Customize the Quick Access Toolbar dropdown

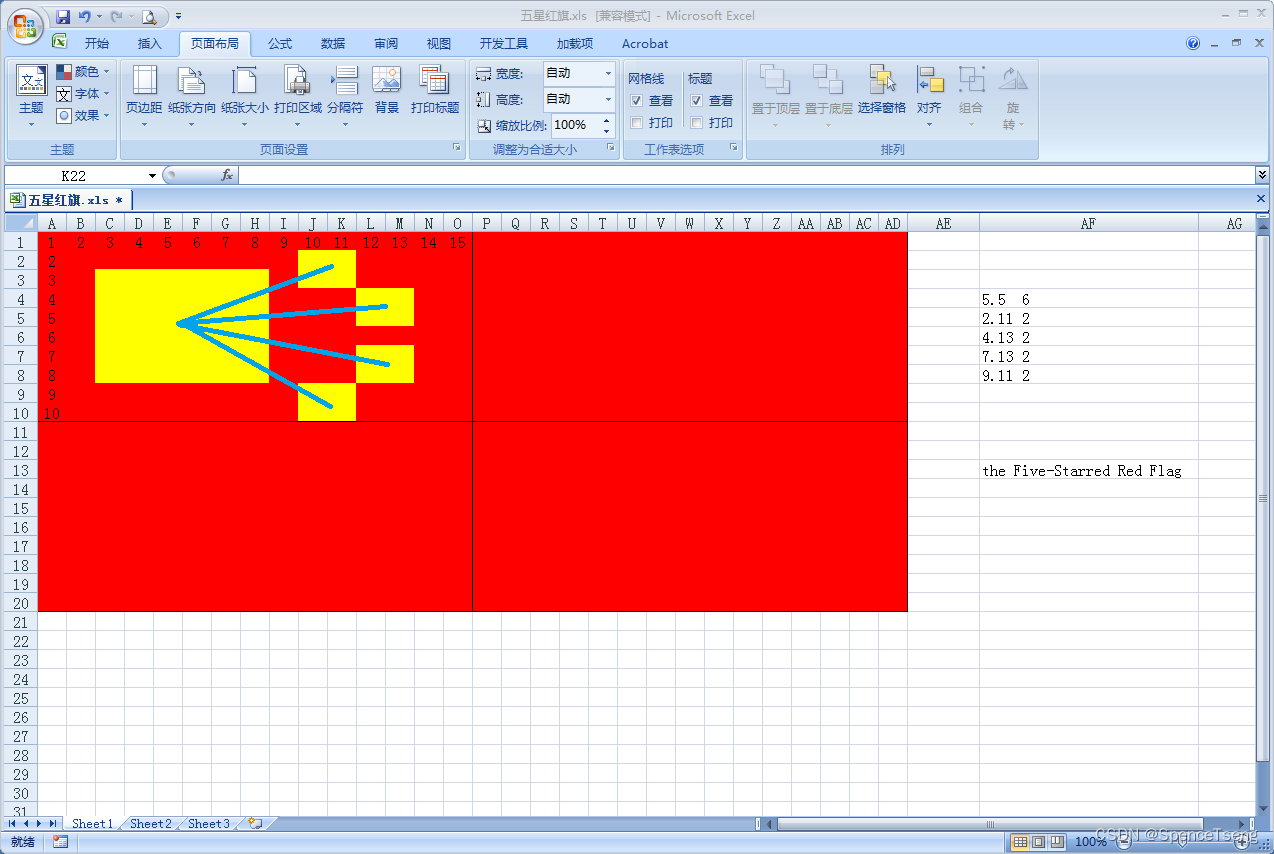(x=178, y=16)
